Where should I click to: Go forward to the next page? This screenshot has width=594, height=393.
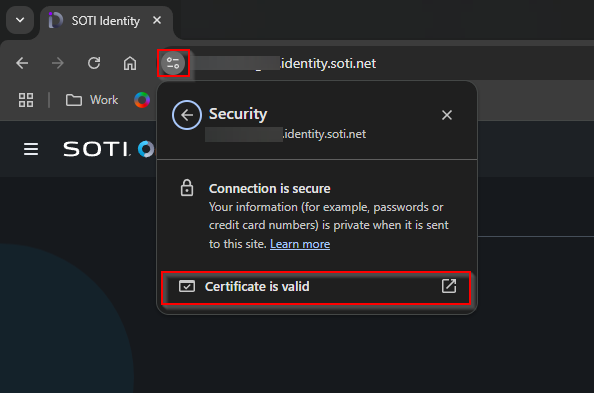(x=58, y=63)
